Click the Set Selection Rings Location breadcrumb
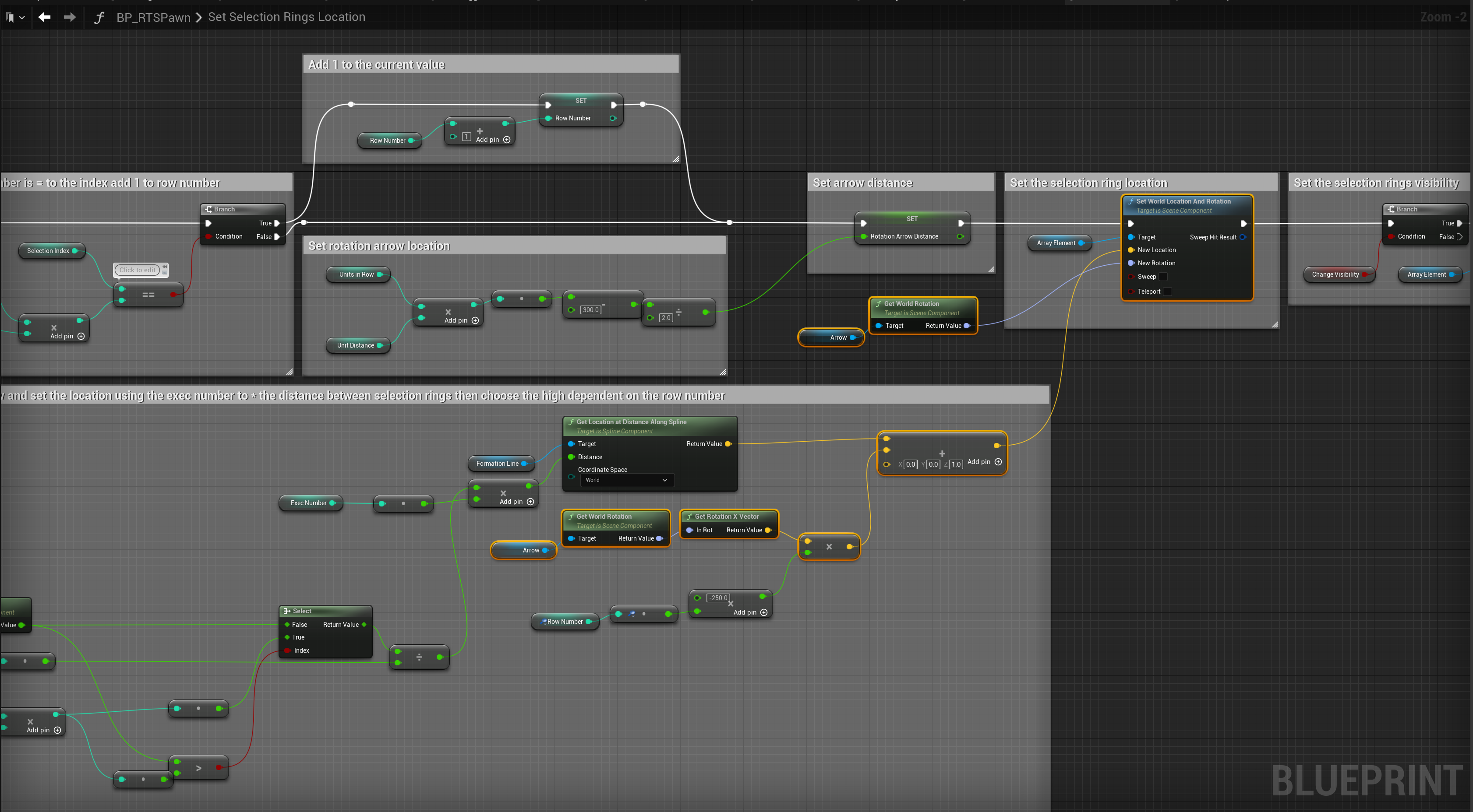The height and width of the screenshot is (812, 1473). (286, 17)
